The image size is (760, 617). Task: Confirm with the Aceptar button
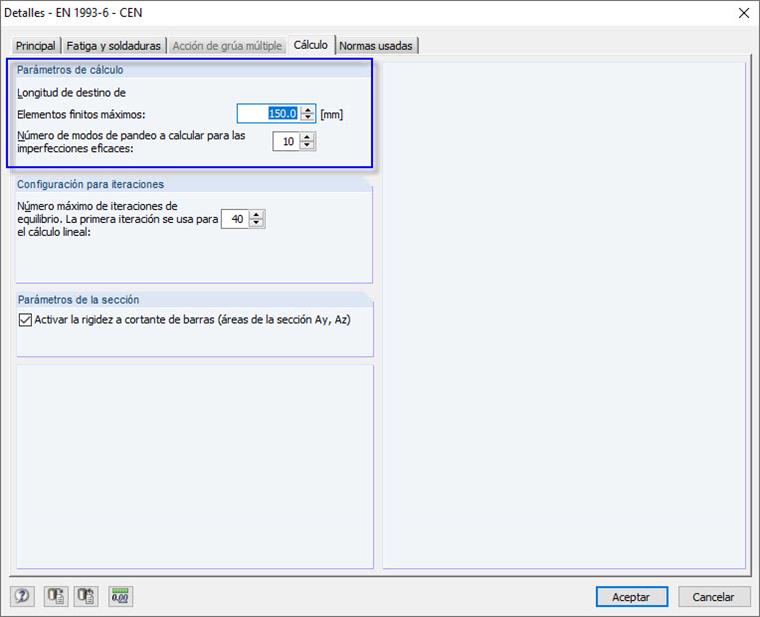click(x=632, y=597)
